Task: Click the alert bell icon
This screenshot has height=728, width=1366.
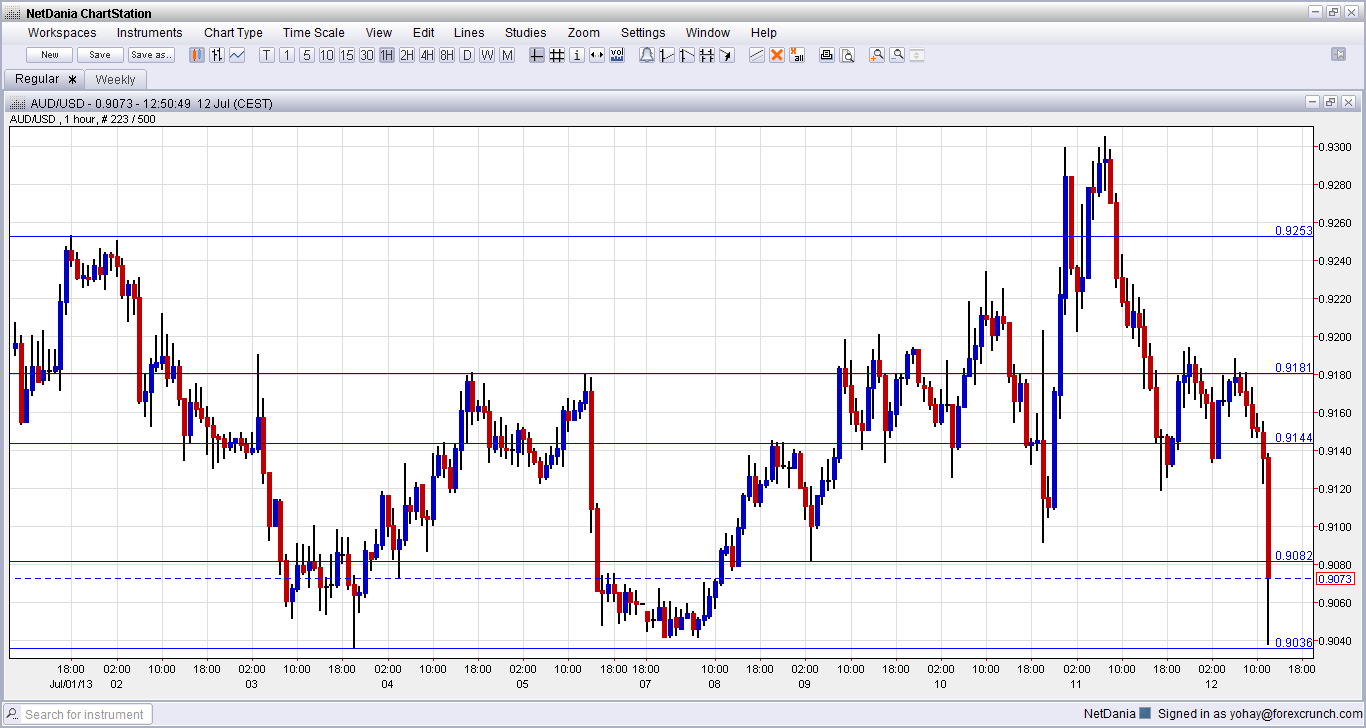Action: pos(647,55)
